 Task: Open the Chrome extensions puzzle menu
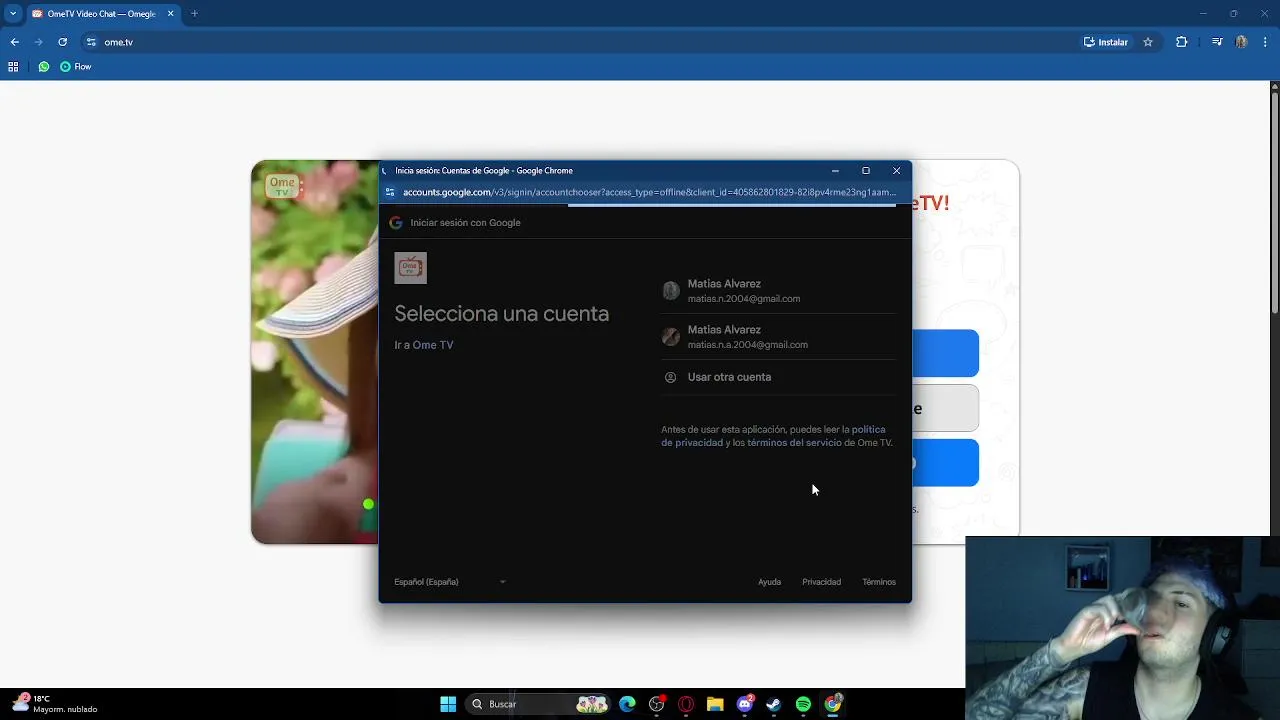pos(1181,42)
